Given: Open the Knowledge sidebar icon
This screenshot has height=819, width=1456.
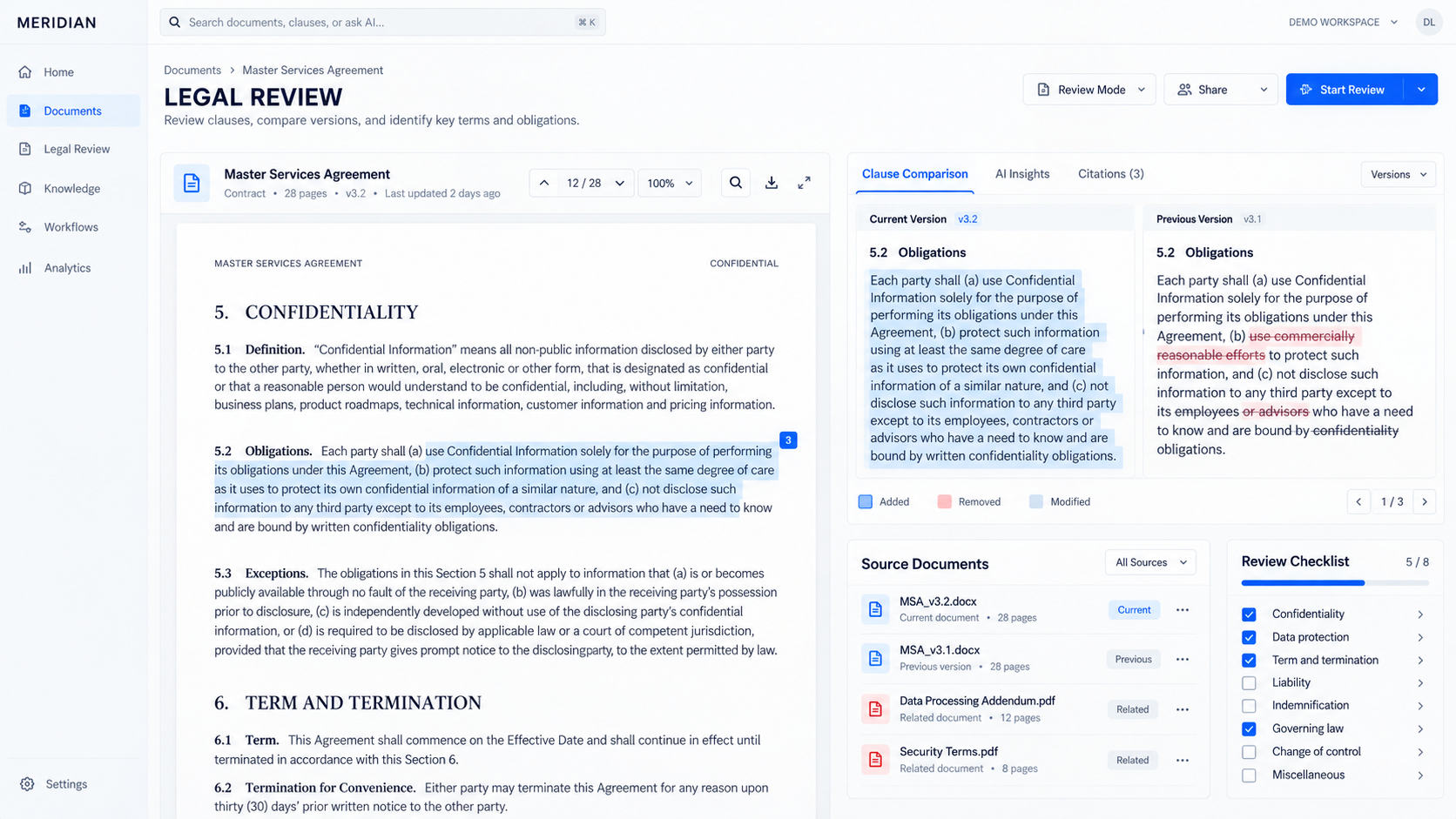Looking at the screenshot, I should tap(25, 188).
